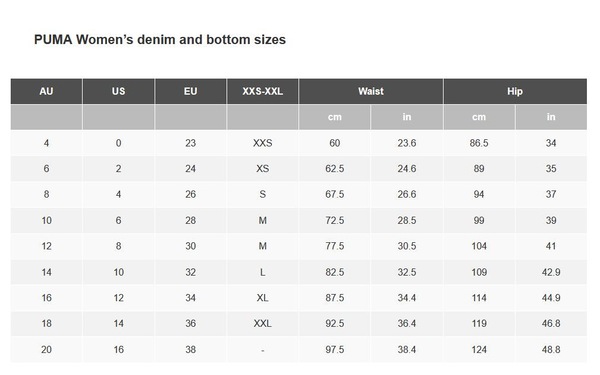Select the XXL size cell
Screen dimensions: 600x375
click(x=262, y=324)
